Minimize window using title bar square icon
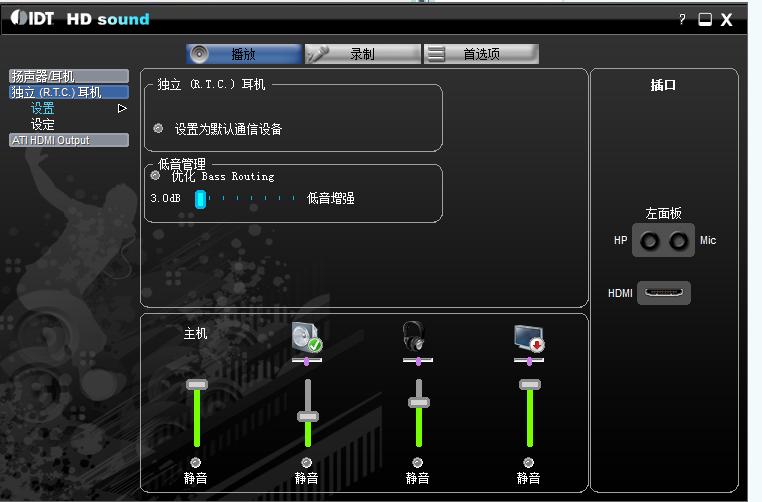 coord(705,19)
